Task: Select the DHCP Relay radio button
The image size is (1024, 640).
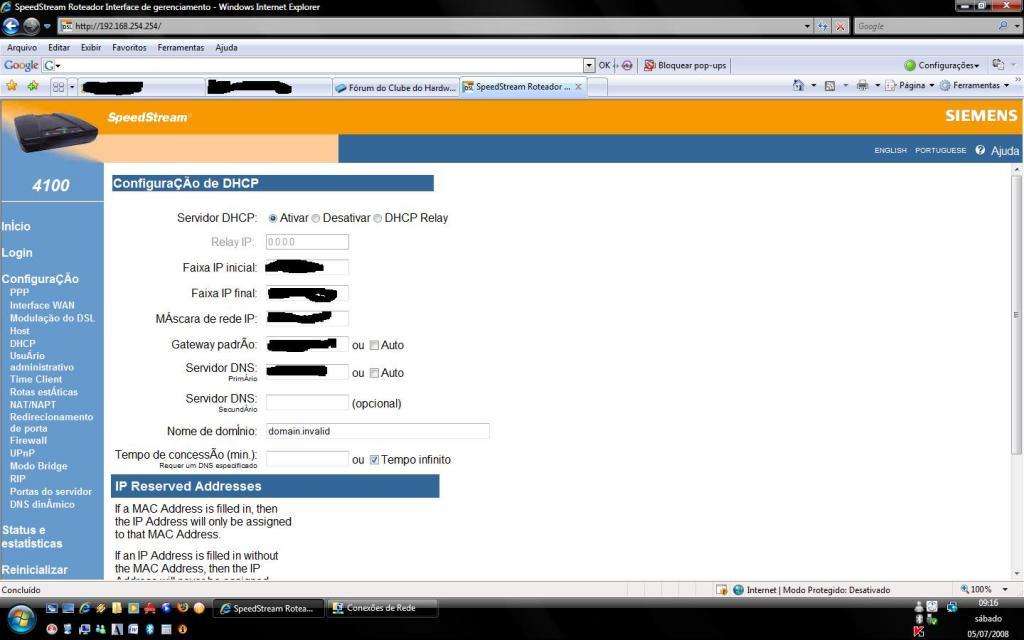Action: [377, 218]
